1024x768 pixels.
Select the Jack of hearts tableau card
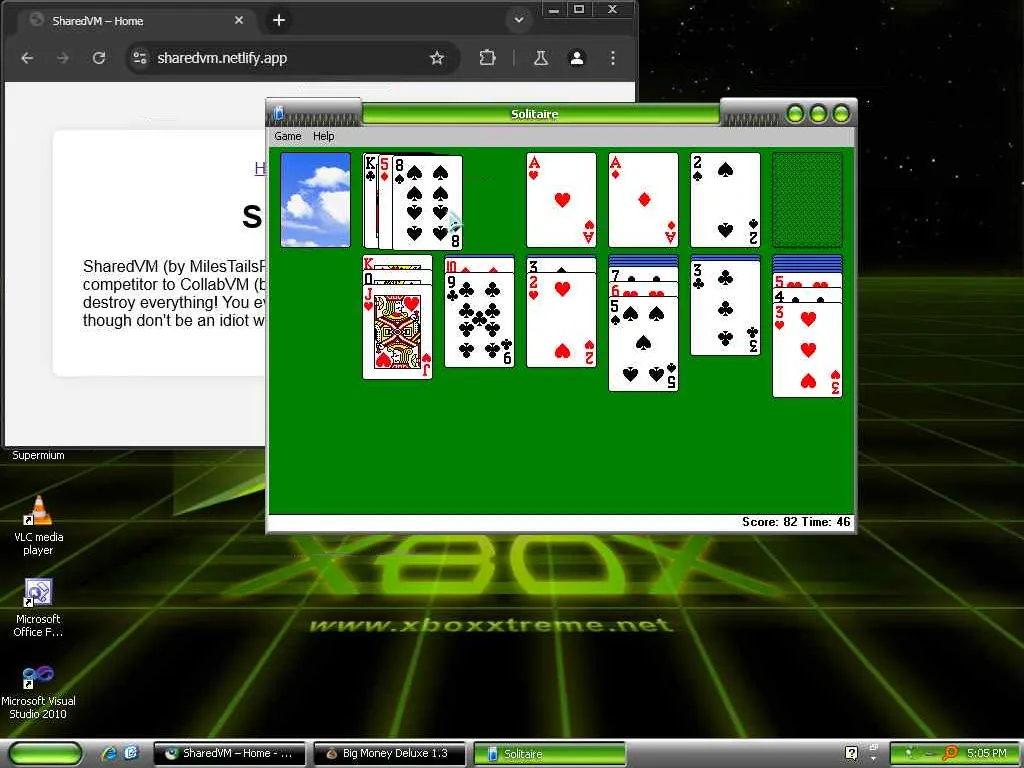(397, 332)
